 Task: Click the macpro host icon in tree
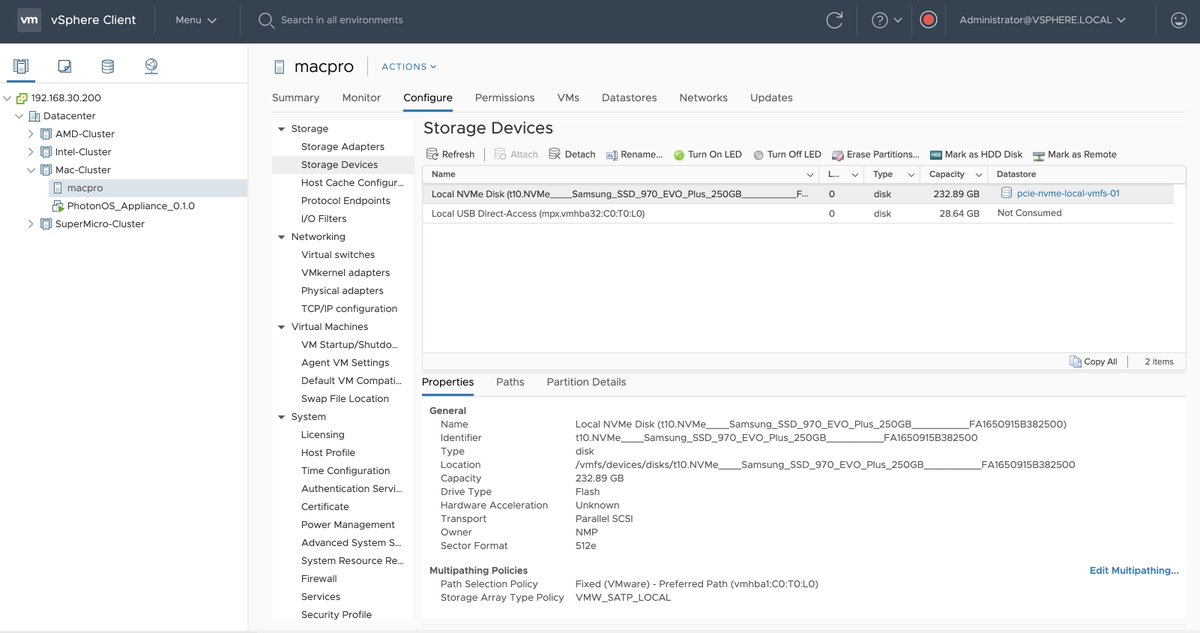click(x=57, y=188)
